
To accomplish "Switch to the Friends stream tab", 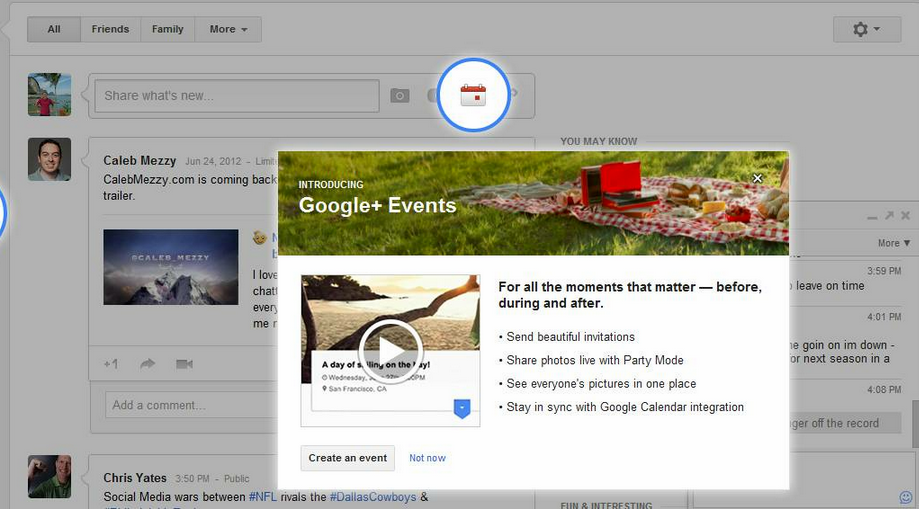I will click(x=110, y=29).
